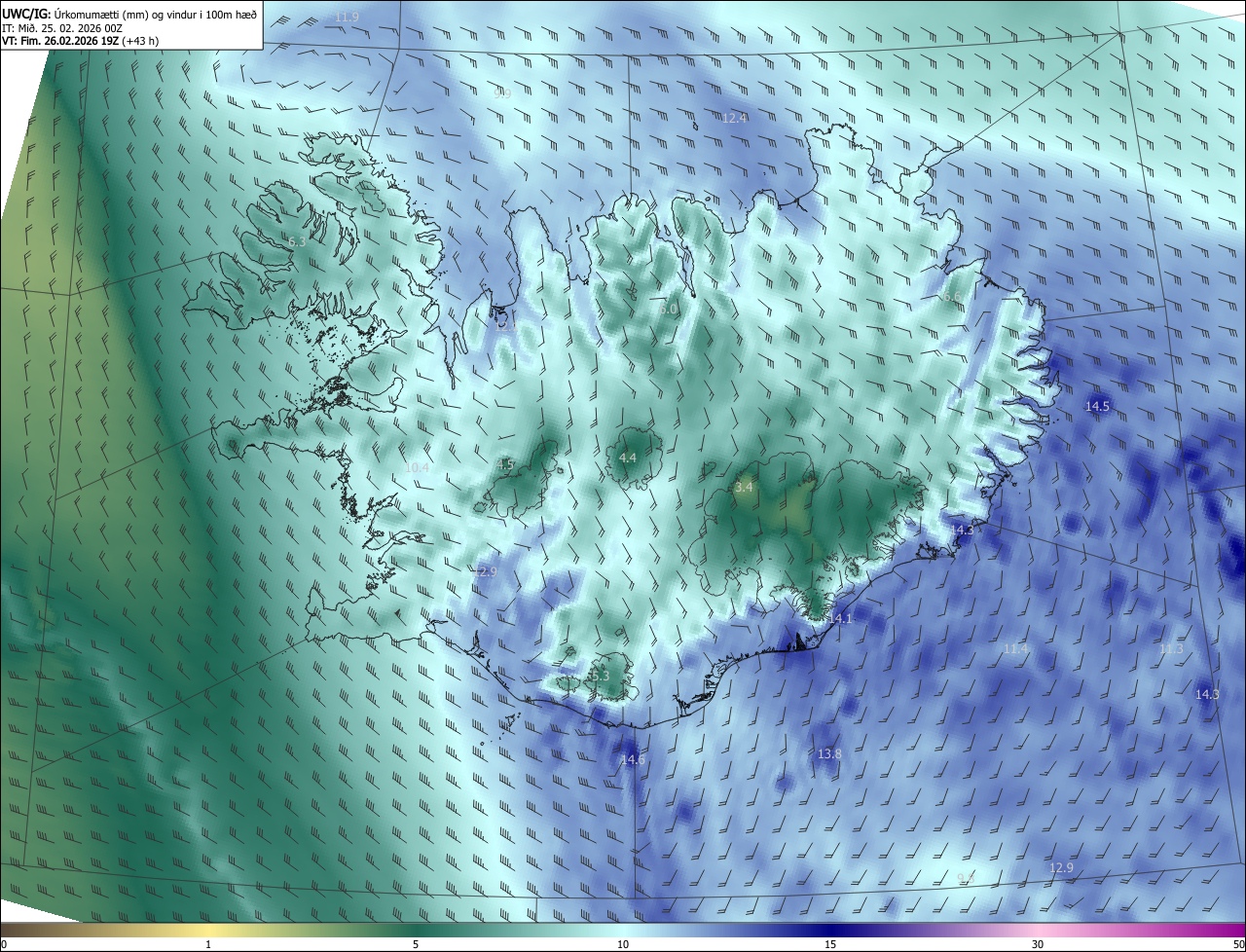1246x952 pixels.
Task: Click the 12.4 value label off the north coast
Action: 734,118
